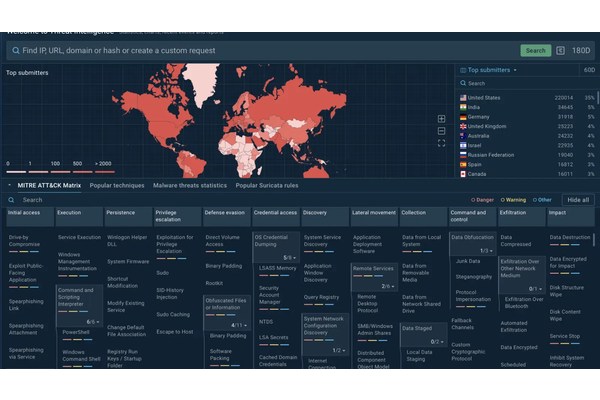The width and height of the screenshot is (600, 400).
Task: Collapse Remote Services 2/6 sub-techniques
Action: click(388, 286)
